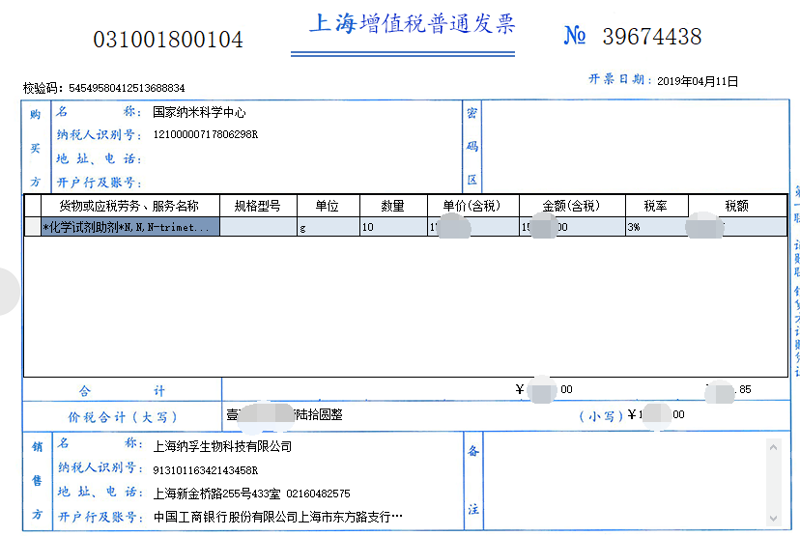Click buyer name field 国家纳米科学中心

pyautogui.click(x=199, y=113)
